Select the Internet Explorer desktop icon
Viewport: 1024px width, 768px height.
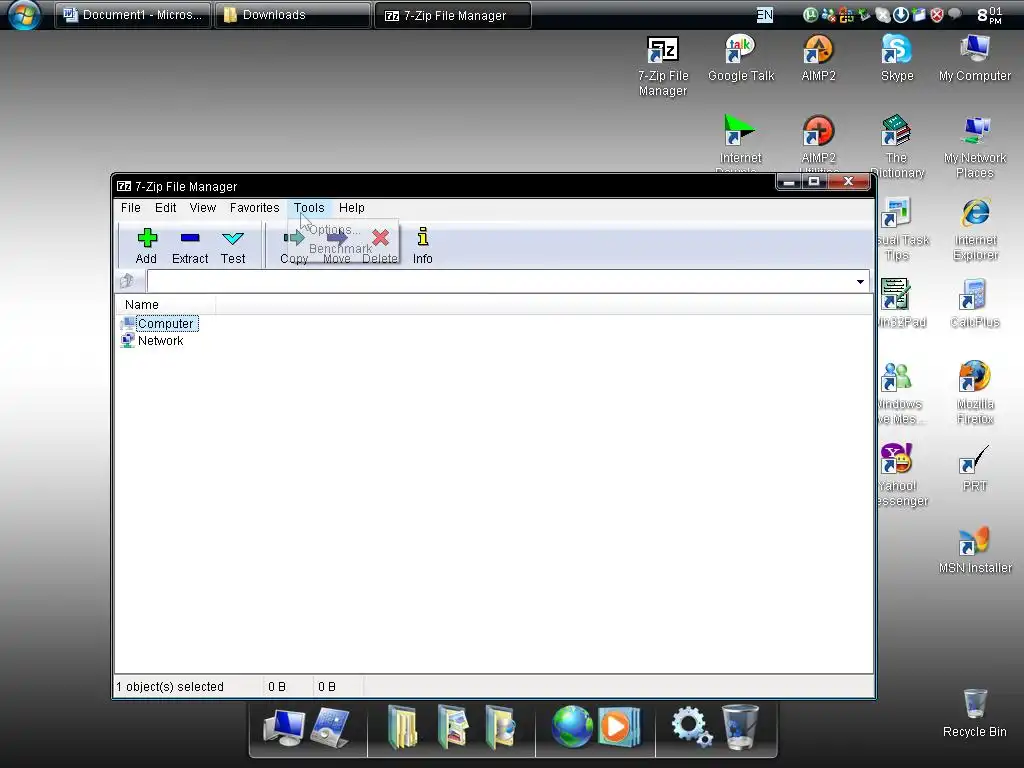coord(975,230)
